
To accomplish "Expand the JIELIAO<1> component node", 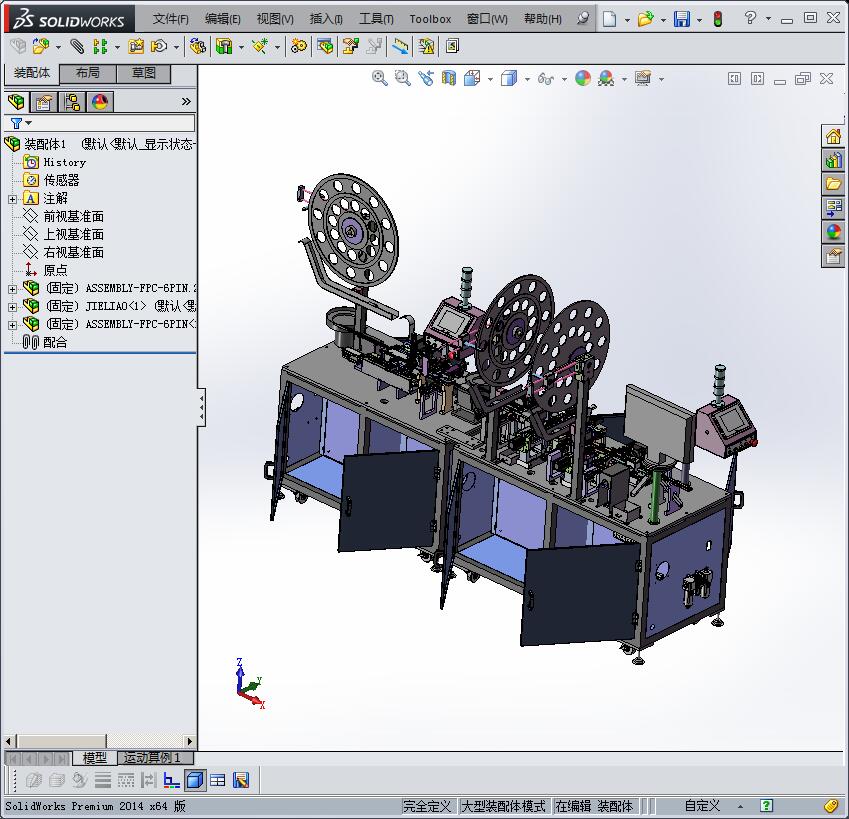I will (12, 306).
